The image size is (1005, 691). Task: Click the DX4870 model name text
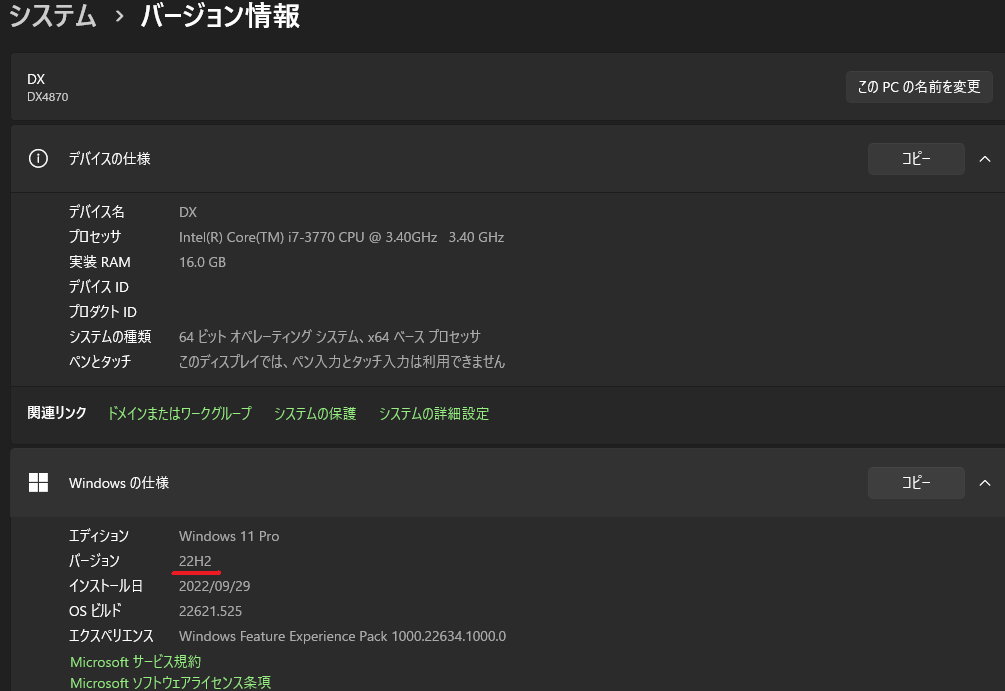click(x=47, y=97)
